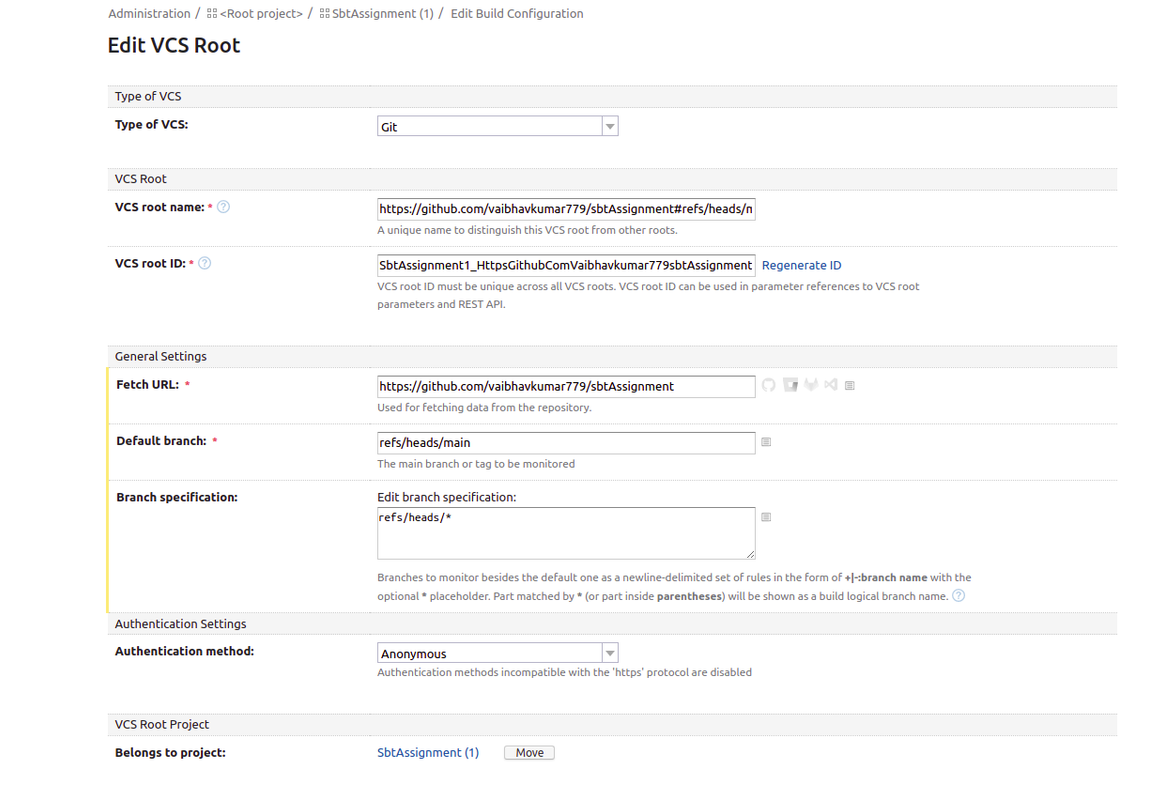Click the 'Edit VCS Root' heading
Viewport: 1149px width, 800px height.
[174, 45]
